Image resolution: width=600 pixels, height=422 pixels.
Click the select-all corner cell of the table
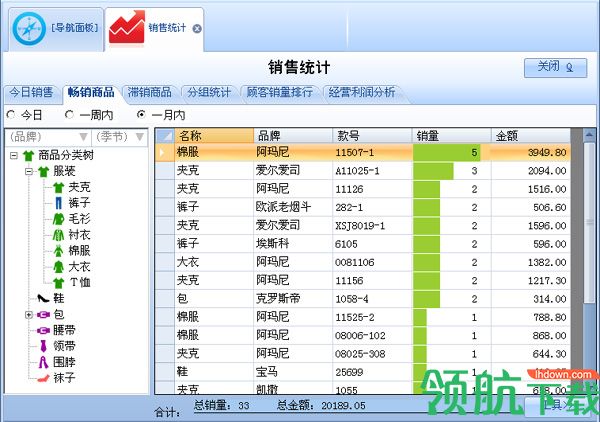click(165, 136)
